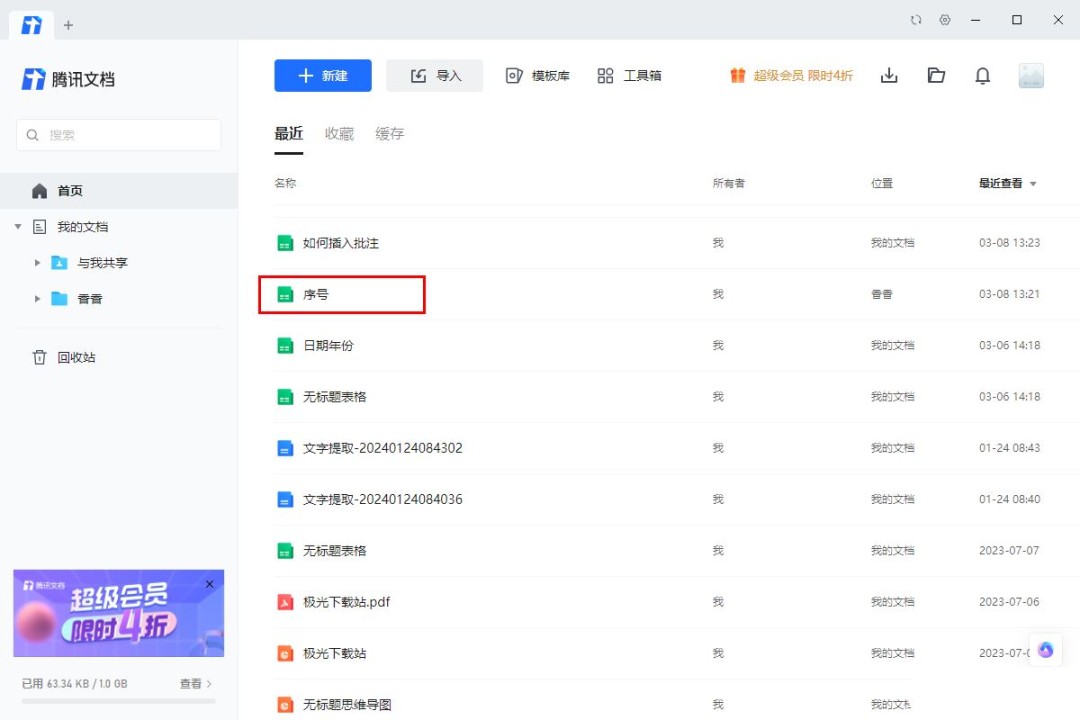
Task: Switch to the 缓存 tab
Action: coord(390,134)
